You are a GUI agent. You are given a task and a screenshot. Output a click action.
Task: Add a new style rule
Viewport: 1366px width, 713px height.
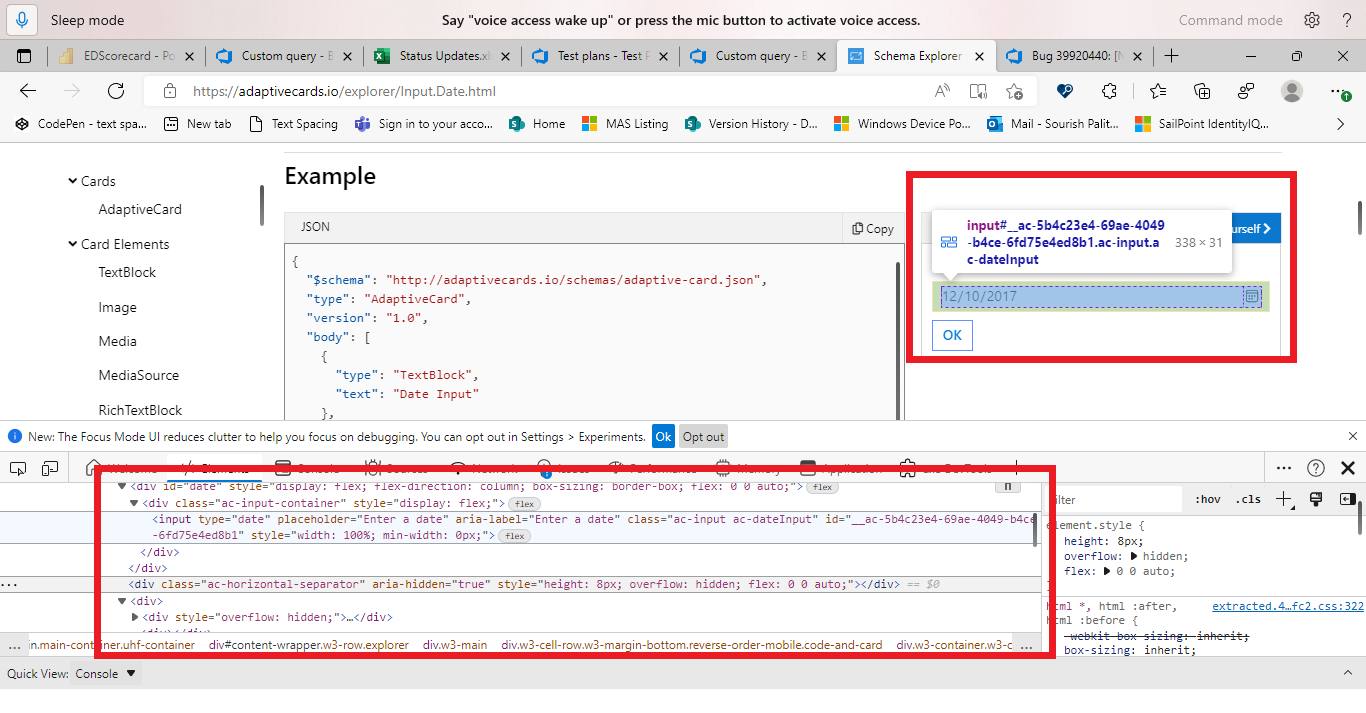tap(1285, 499)
